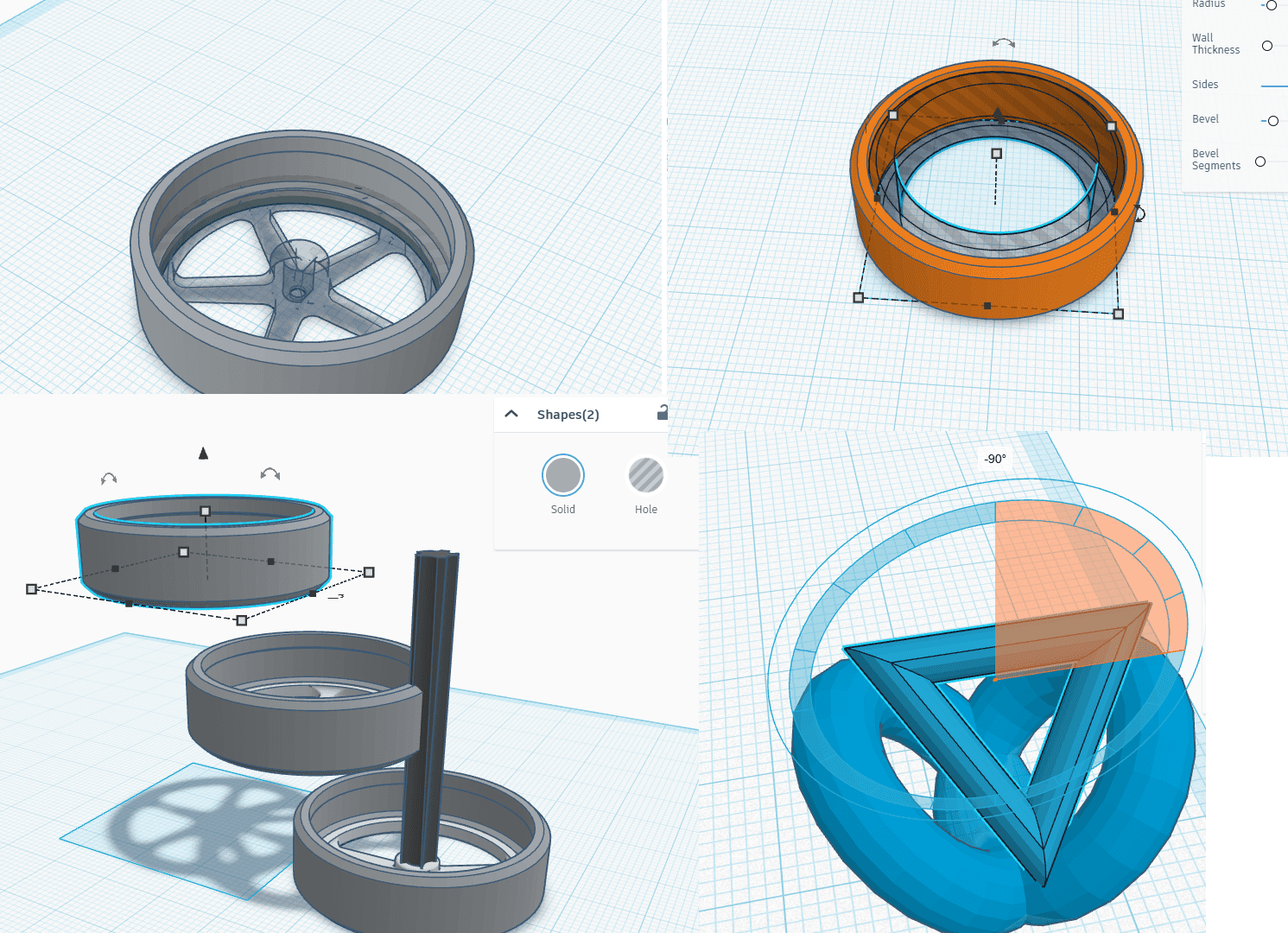Click right rotation arrow above gray ring
1288x933 pixels.
(270, 473)
